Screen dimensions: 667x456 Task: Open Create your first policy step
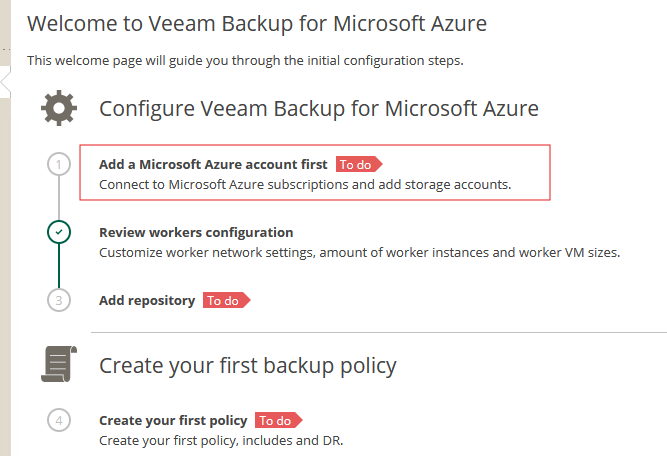(174, 420)
